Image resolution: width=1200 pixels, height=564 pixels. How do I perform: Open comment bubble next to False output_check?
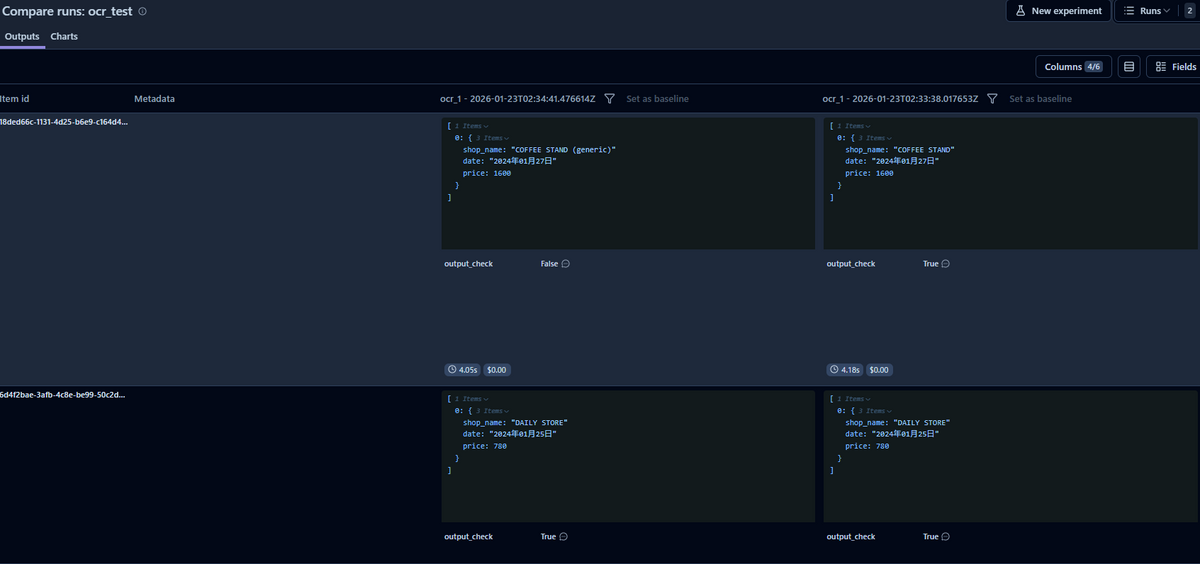coord(566,264)
